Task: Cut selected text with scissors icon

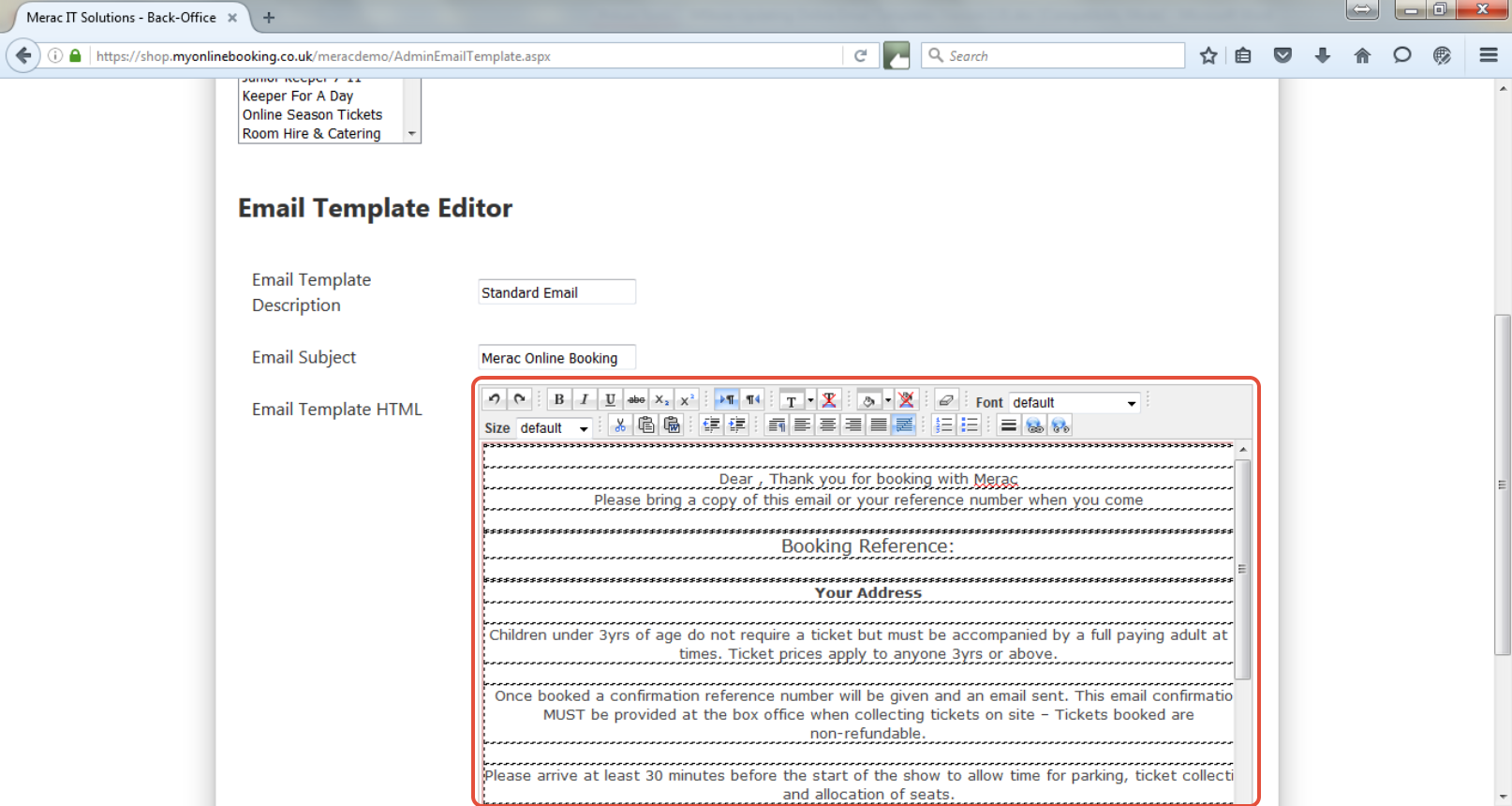Action: click(620, 425)
